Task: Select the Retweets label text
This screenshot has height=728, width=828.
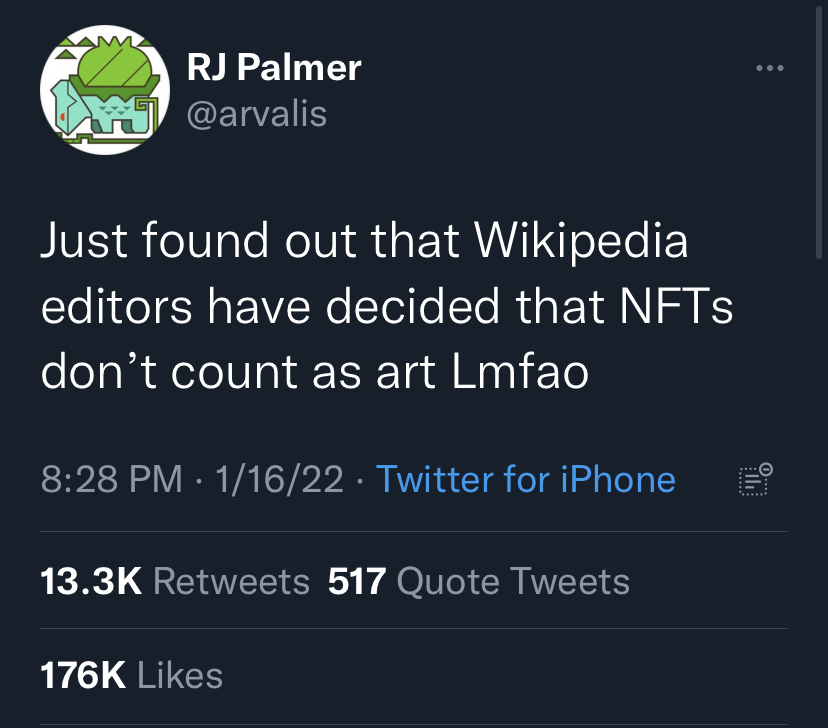Action: pyautogui.click(x=231, y=581)
